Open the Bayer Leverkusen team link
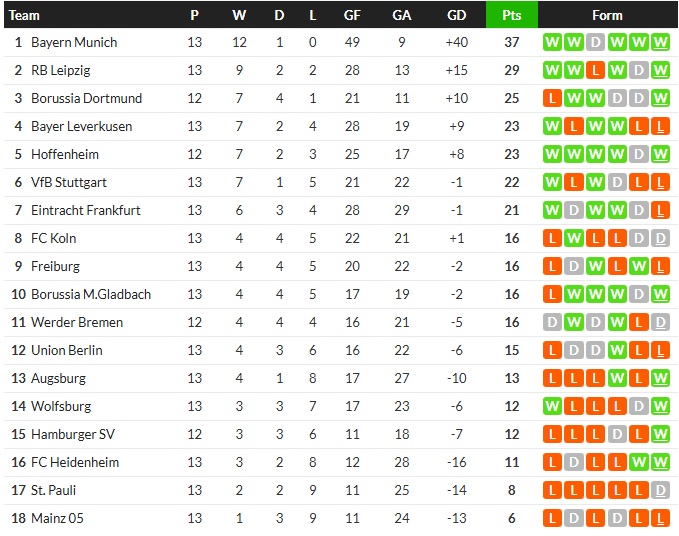 pos(81,126)
